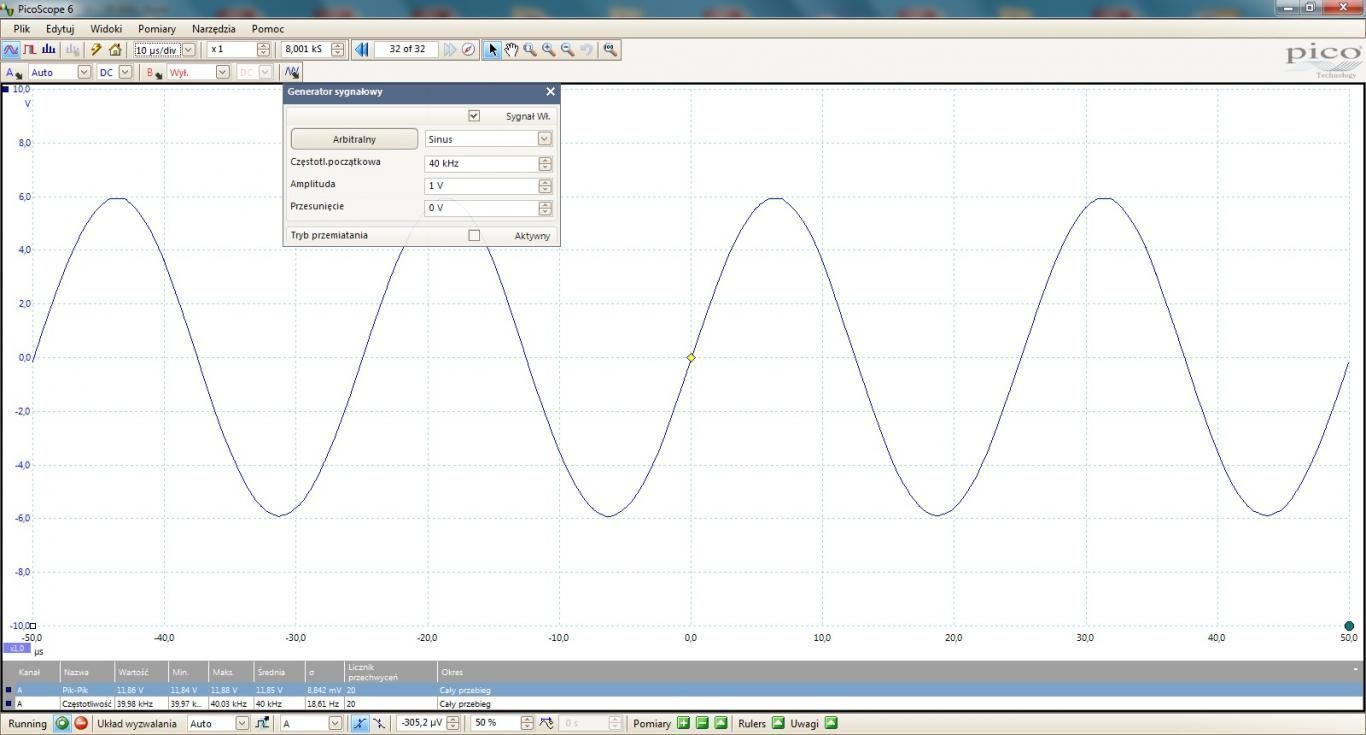Click the x1.0 axis scale button
Viewport: 1366px width, 735px height.
[x=15, y=648]
